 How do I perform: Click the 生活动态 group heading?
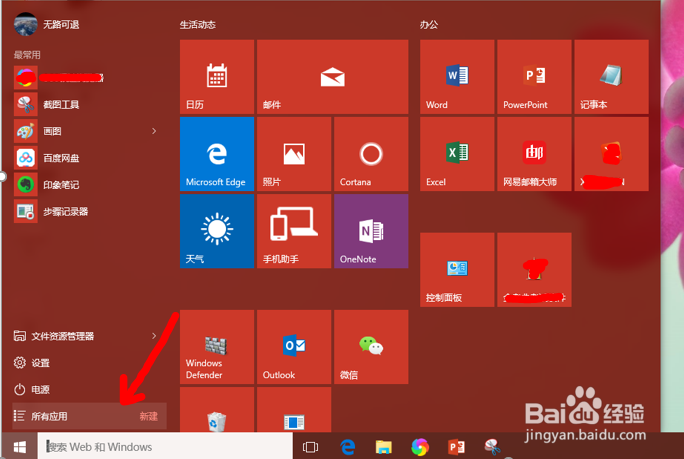pyautogui.click(x=198, y=25)
